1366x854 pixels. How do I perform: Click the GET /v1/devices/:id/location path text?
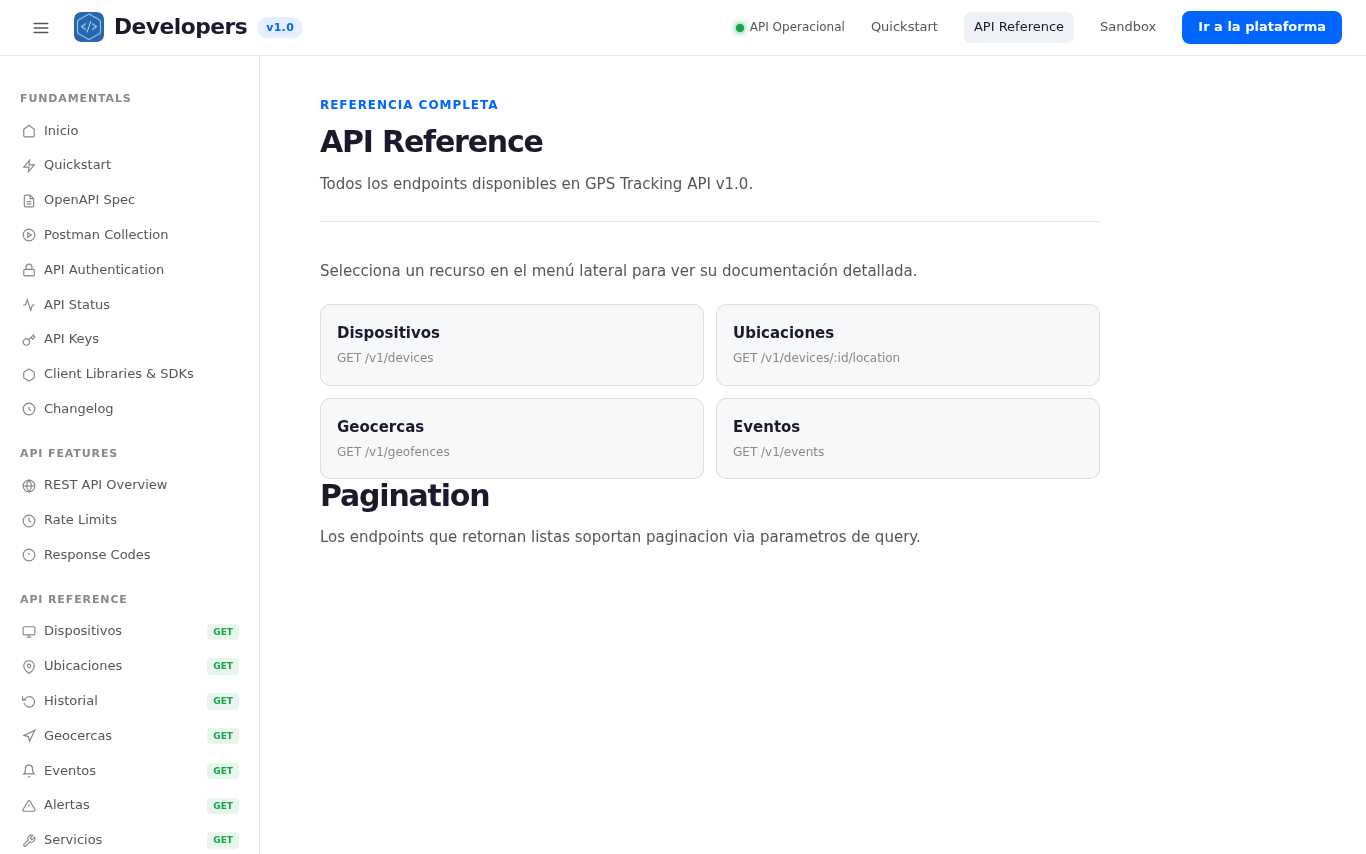[816, 358]
